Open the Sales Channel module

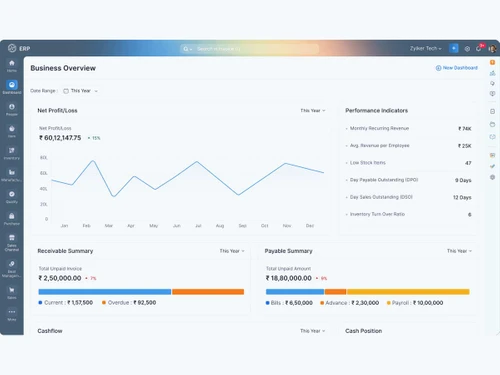12,243
